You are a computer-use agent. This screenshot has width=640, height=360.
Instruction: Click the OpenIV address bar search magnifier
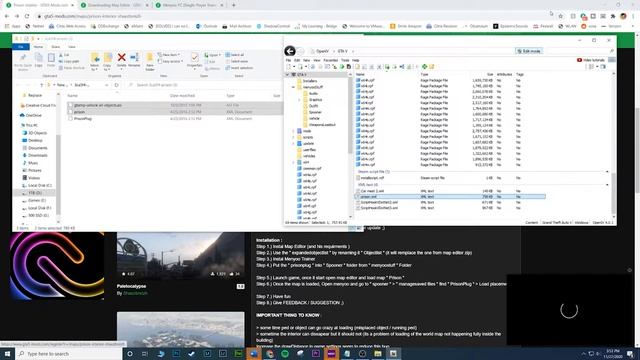(x=611, y=51)
